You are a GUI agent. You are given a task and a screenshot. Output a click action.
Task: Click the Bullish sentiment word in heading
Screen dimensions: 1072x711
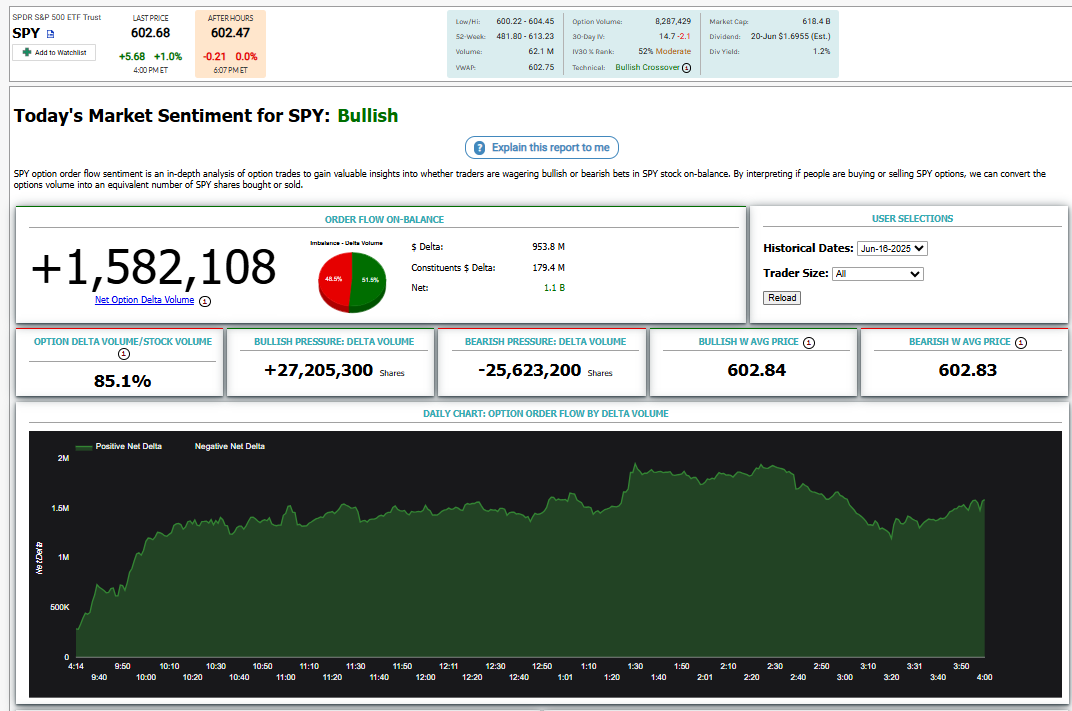pyautogui.click(x=368, y=116)
